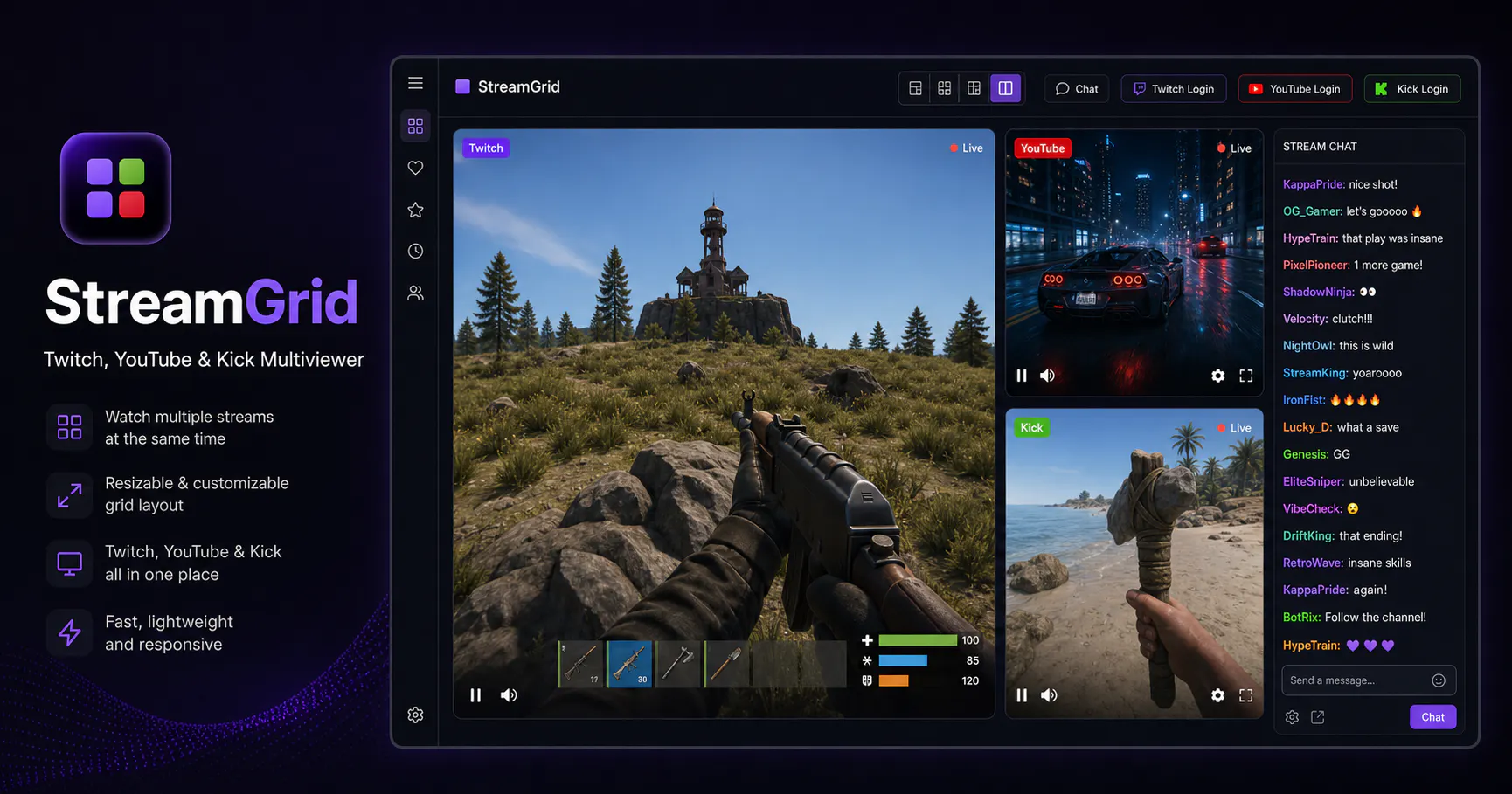Click the Twitch Login button
The width and height of the screenshot is (1512, 794).
(x=1174, y=89)
